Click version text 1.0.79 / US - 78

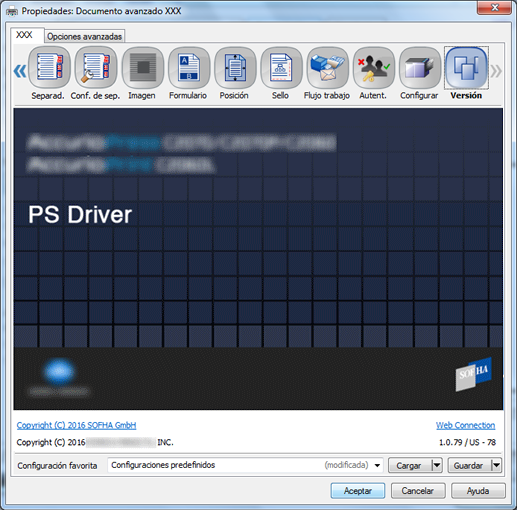pos(467,442)
